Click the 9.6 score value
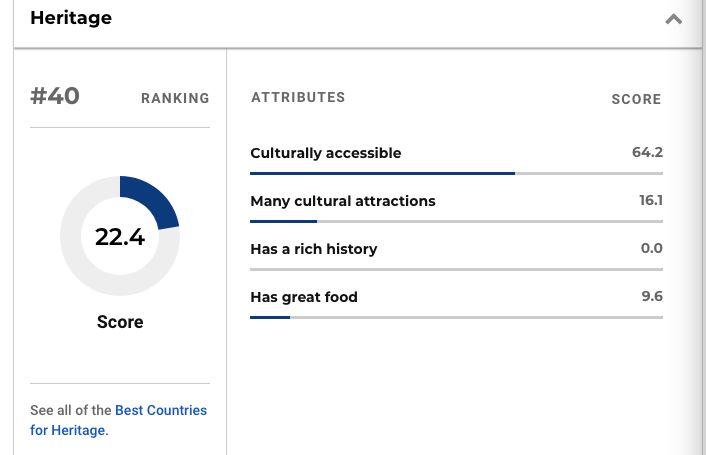 click(x=652, y=296)
